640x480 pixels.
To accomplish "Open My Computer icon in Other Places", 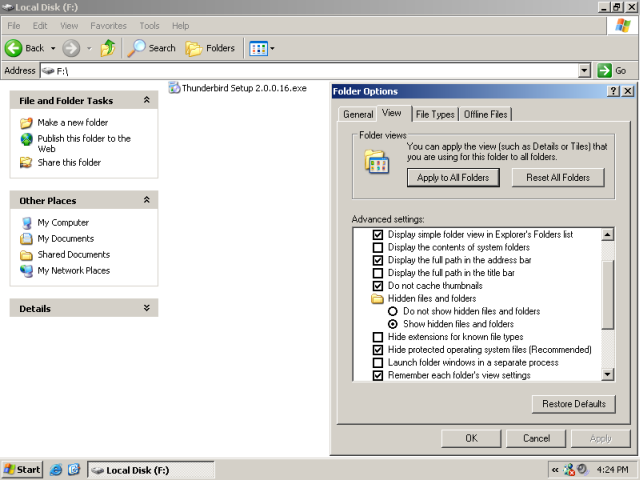I will tap(27, 223).
